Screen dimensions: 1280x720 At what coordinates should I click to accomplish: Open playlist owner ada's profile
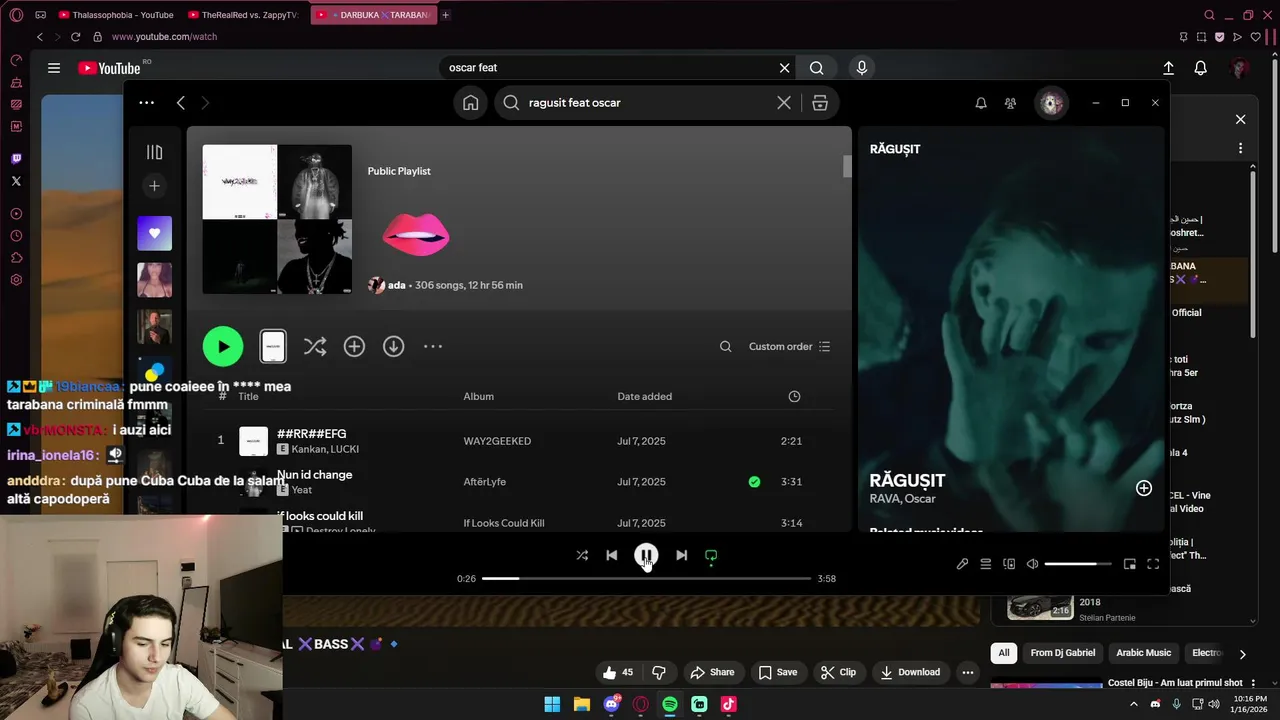pyautogui.click(x=396, y=285)
